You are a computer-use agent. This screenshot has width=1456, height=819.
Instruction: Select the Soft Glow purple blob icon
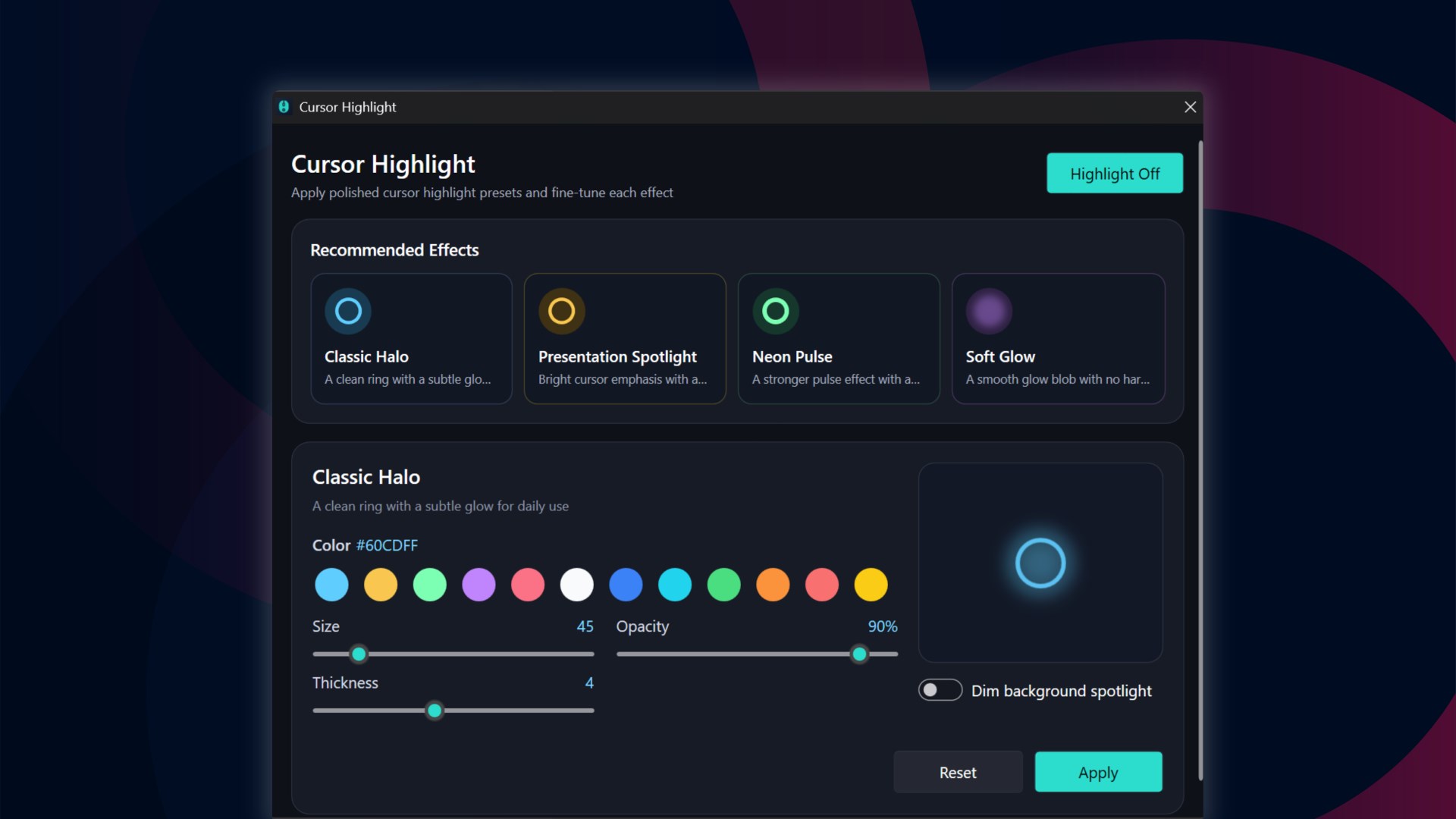[989, 311]
